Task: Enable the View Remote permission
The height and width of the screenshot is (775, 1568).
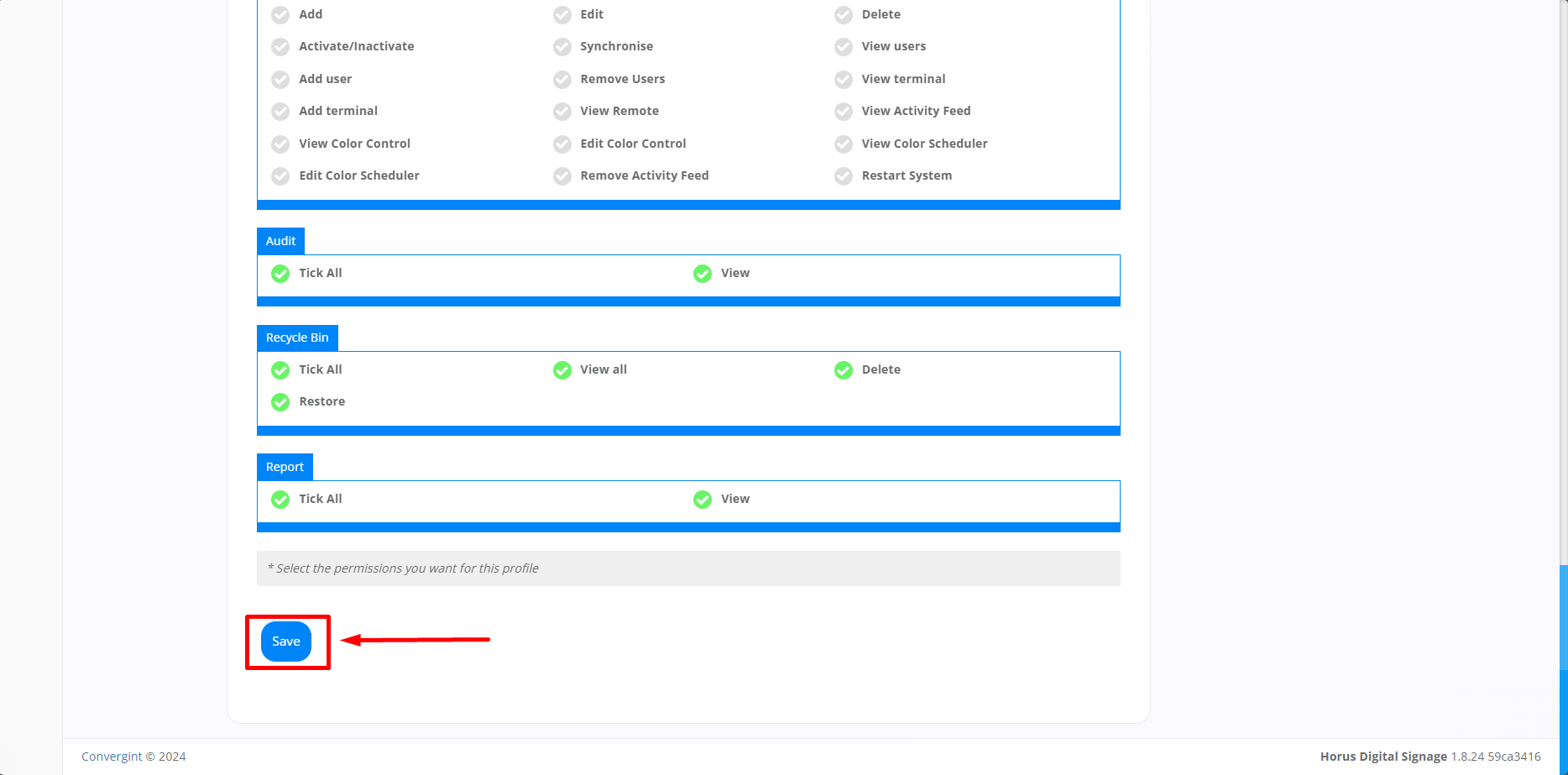Action: (562, 111)
